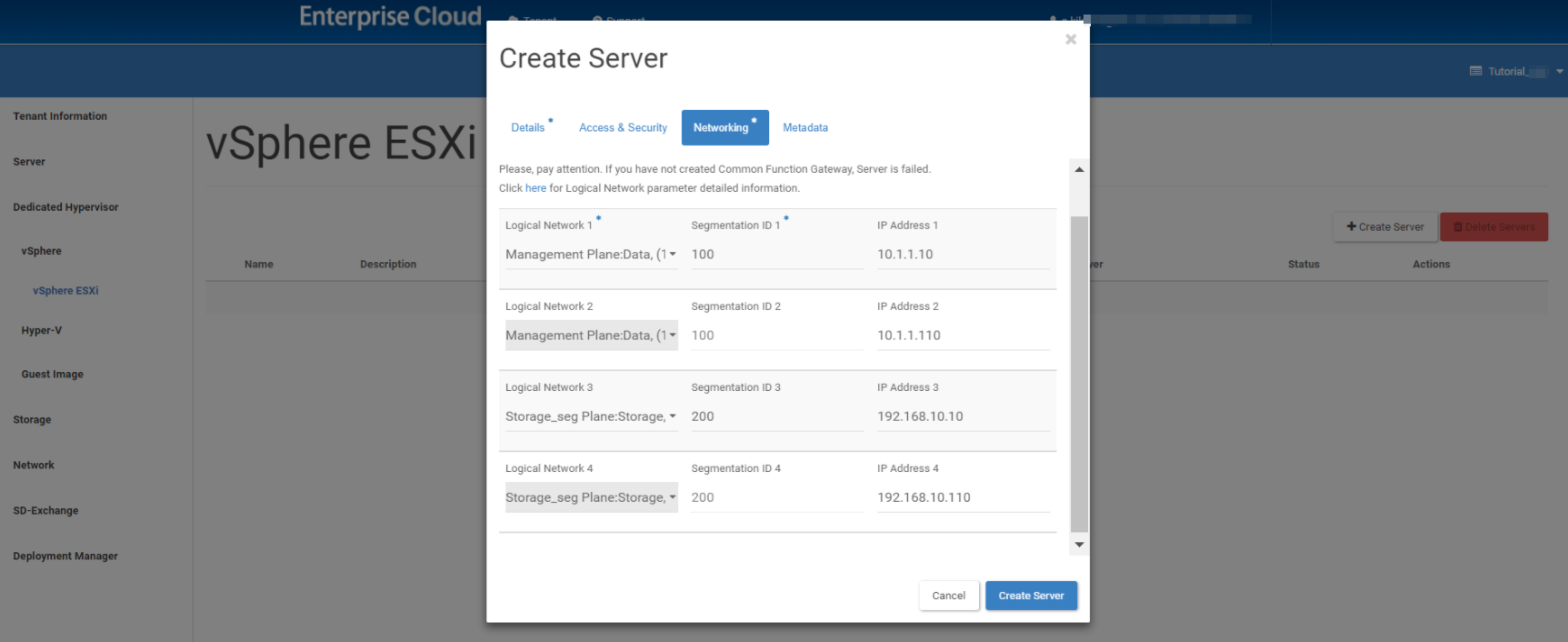Open Guest Image in the left menu
This screenshot has height=642, width=1568.
click(53, 375)
